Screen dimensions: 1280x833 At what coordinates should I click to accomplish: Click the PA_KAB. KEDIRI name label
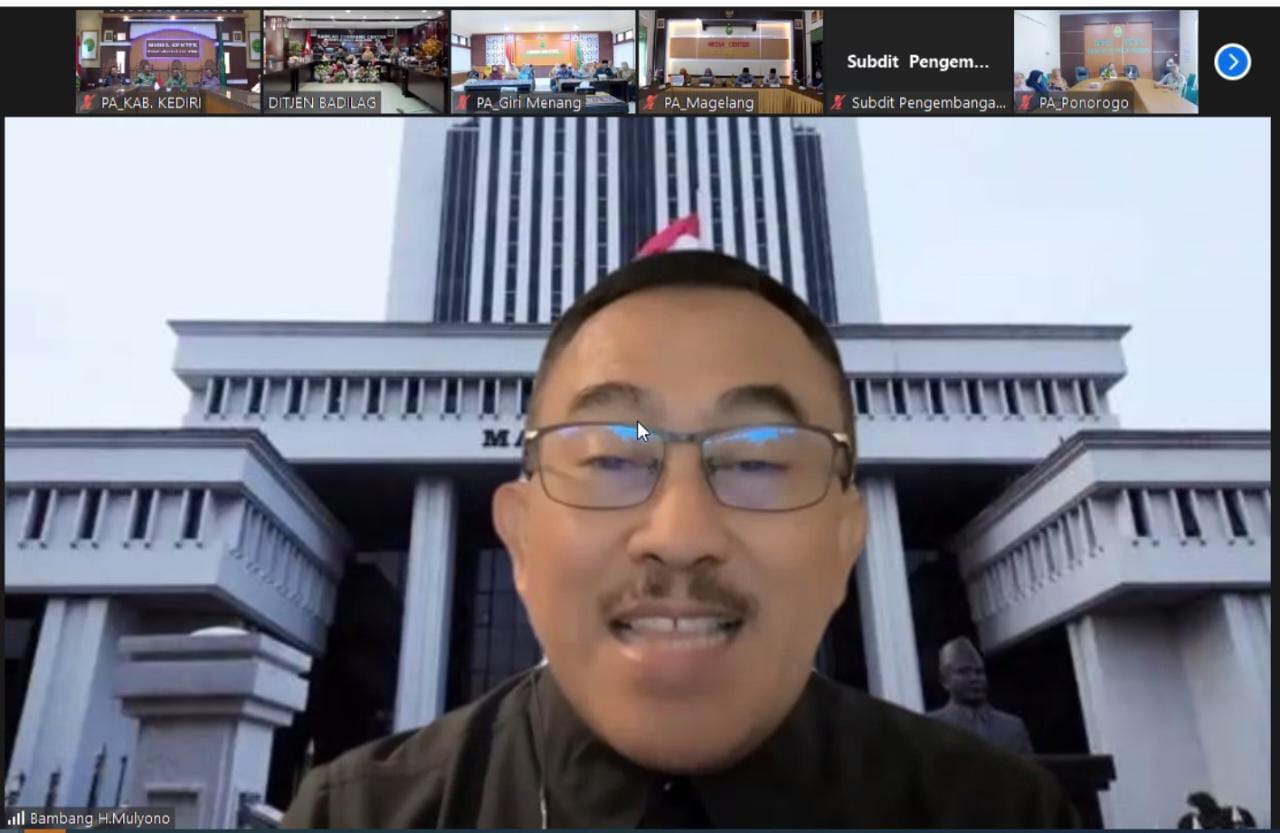click(x=151, y=103)
